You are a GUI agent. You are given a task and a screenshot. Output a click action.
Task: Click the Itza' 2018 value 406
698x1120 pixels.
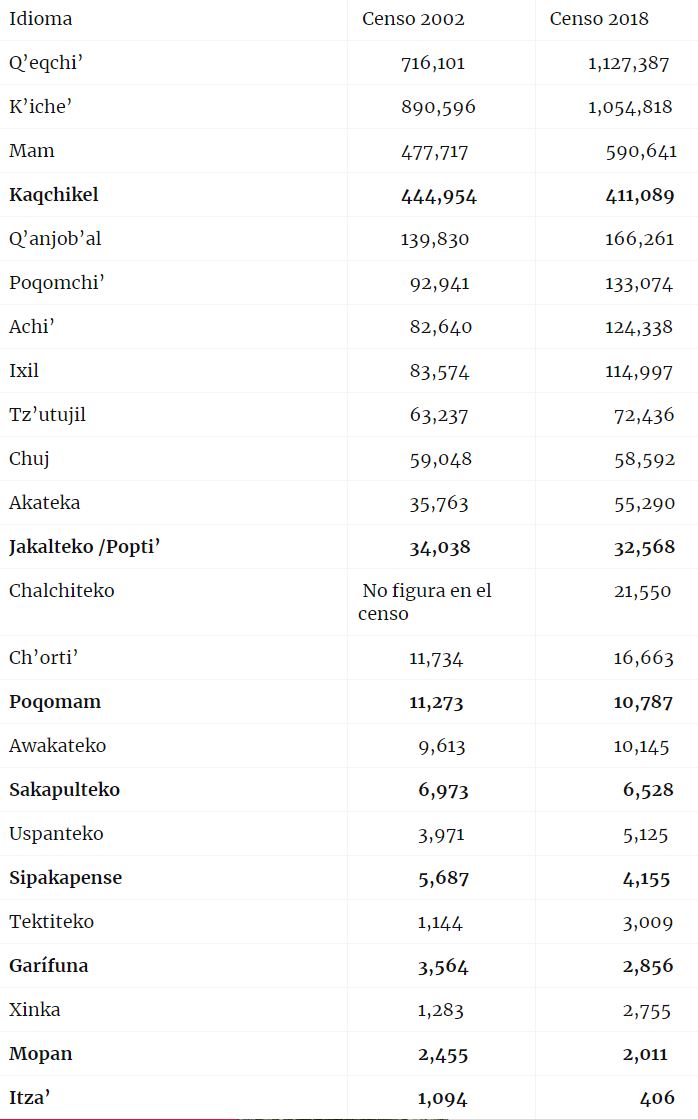(x=657, y=1098)
